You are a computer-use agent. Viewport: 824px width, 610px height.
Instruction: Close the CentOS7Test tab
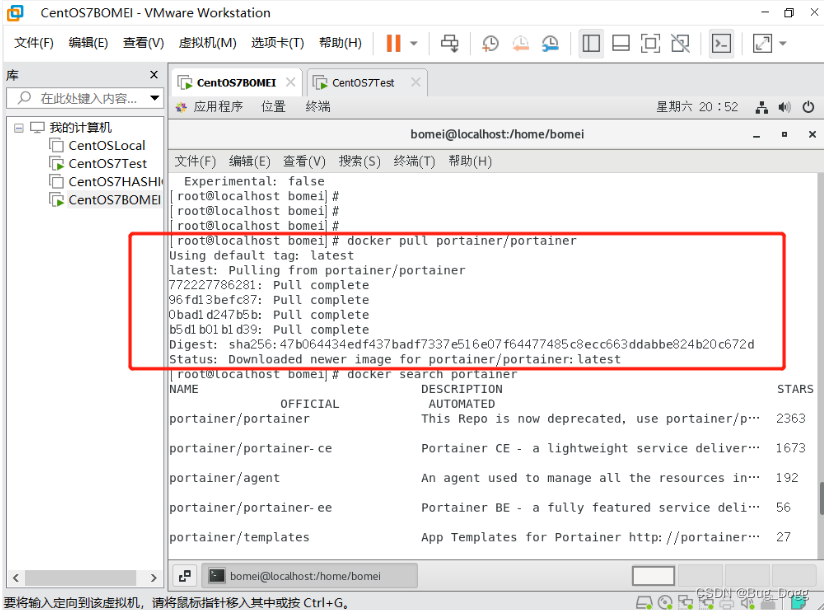point(416,82)
